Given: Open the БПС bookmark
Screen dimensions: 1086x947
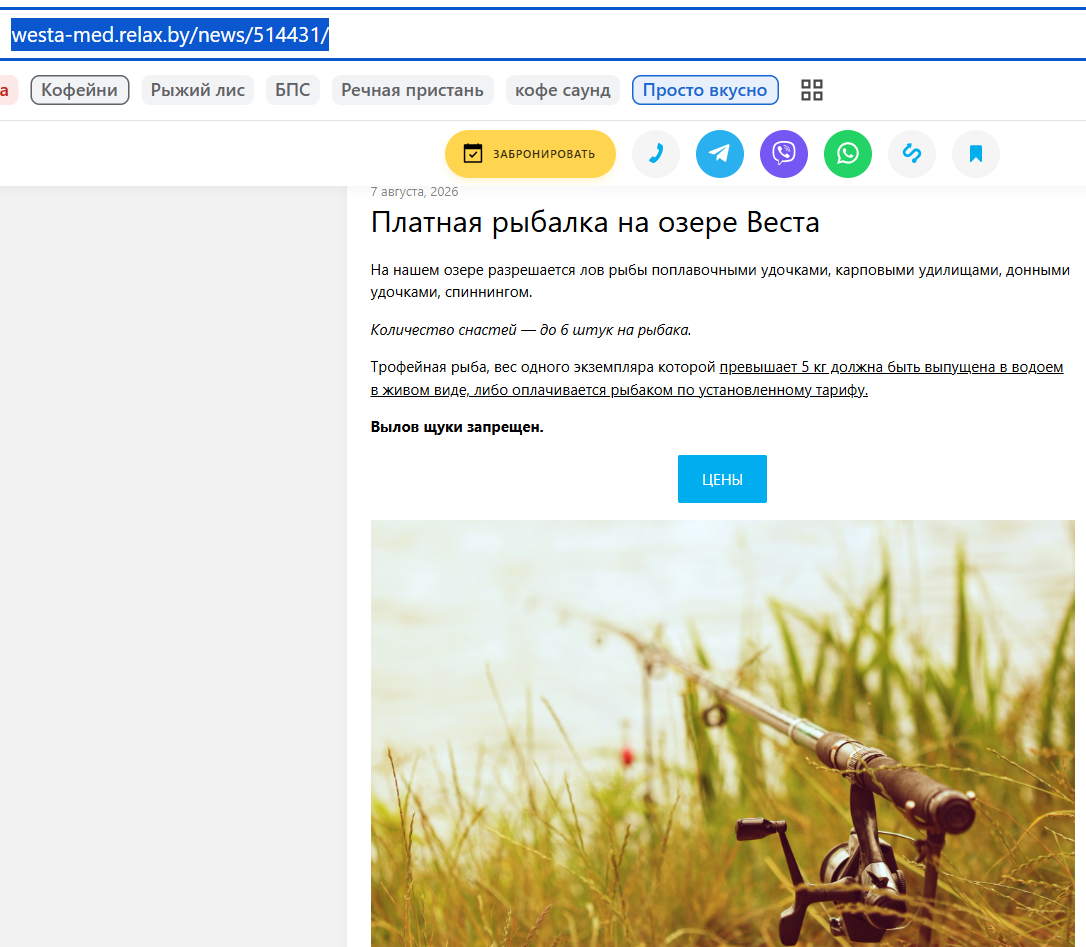Looking at the screenshot, I should [292, 90].
